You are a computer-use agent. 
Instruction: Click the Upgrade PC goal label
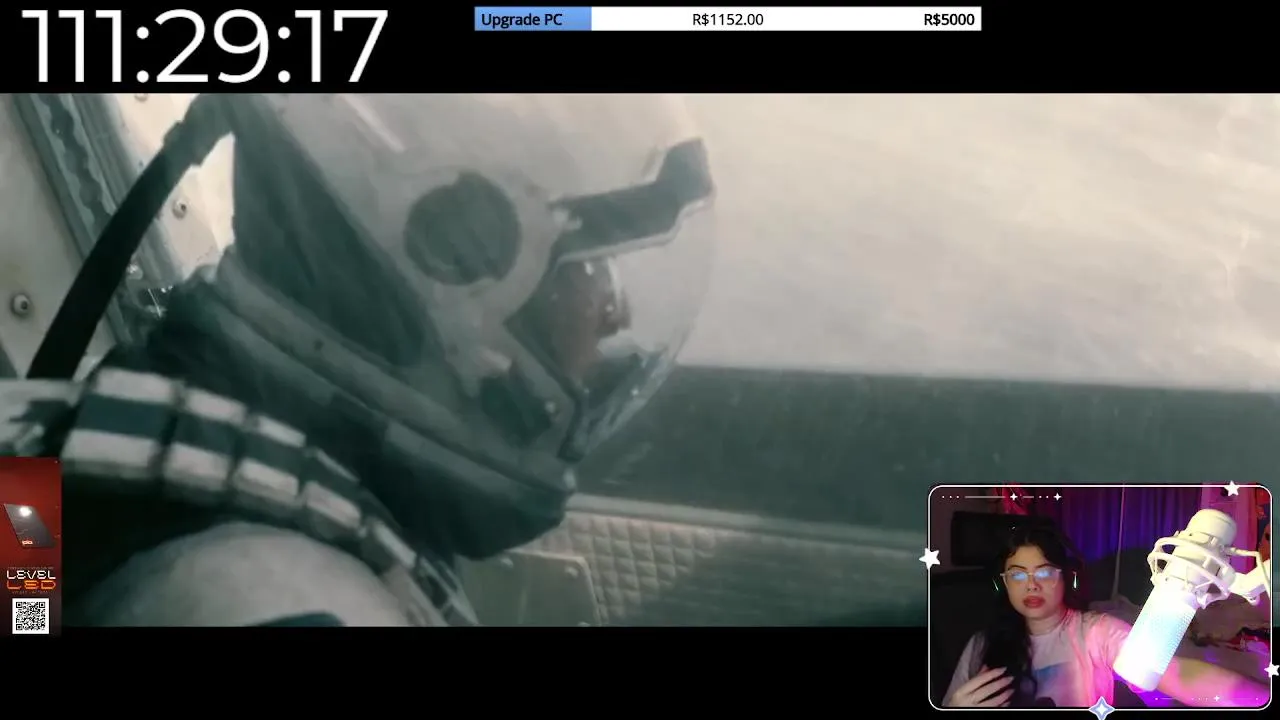pos(521,19)
